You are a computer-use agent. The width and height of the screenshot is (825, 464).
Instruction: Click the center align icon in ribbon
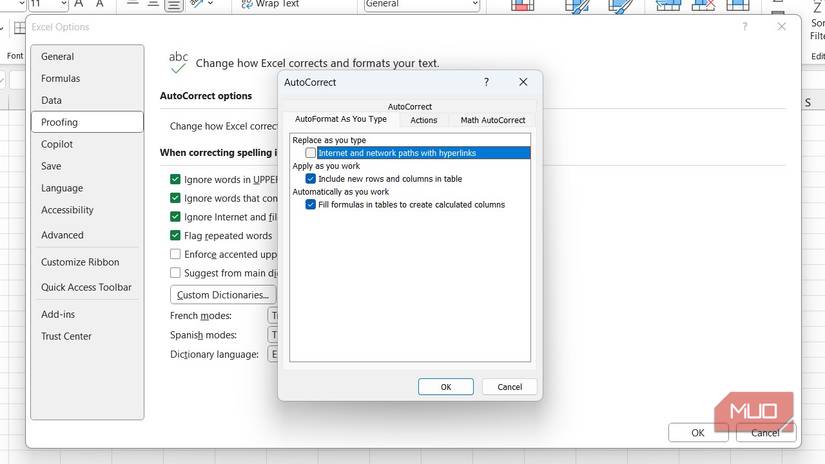[153, 4]
